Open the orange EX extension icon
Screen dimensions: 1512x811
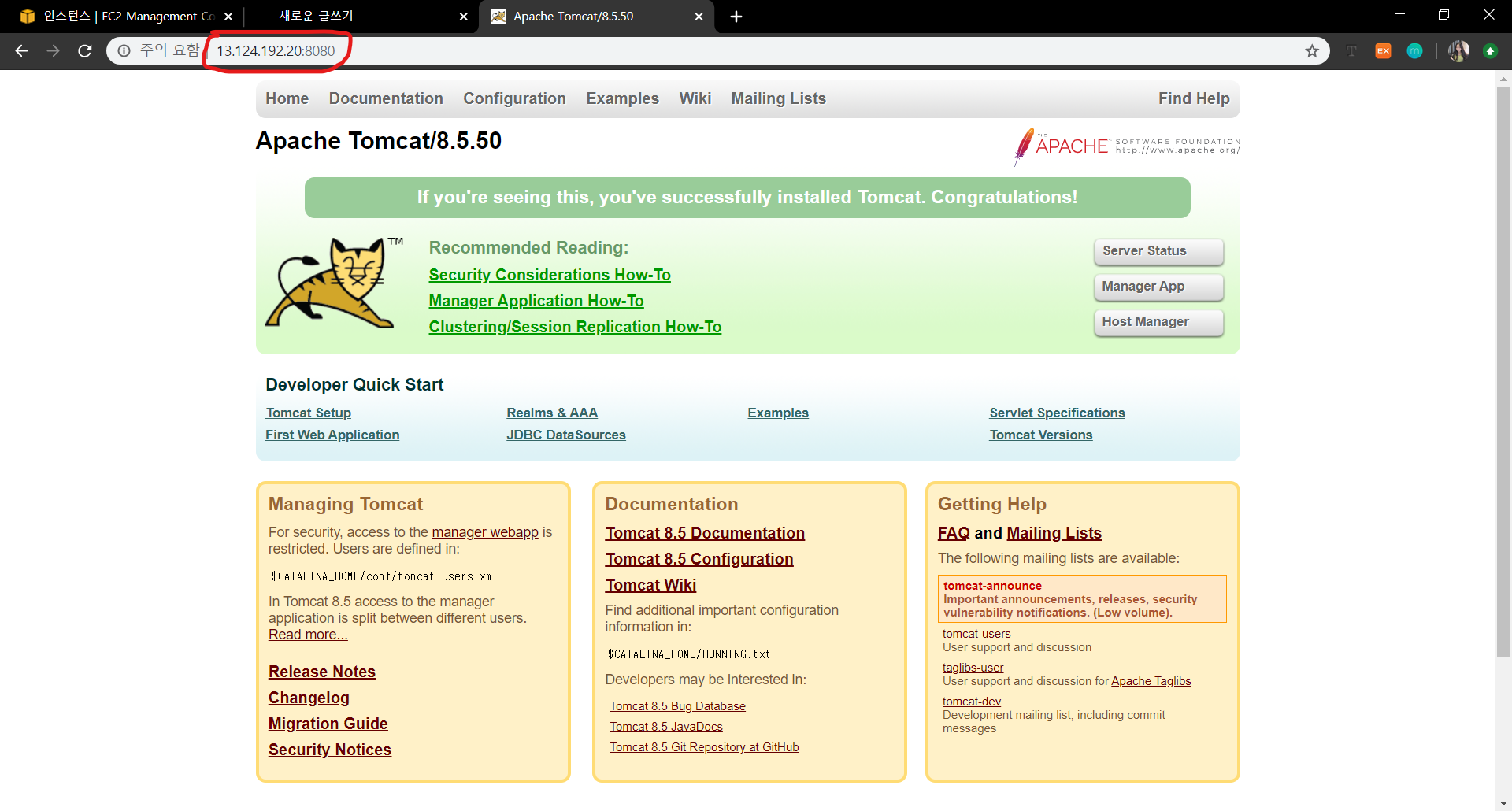tap(1383, 51)
